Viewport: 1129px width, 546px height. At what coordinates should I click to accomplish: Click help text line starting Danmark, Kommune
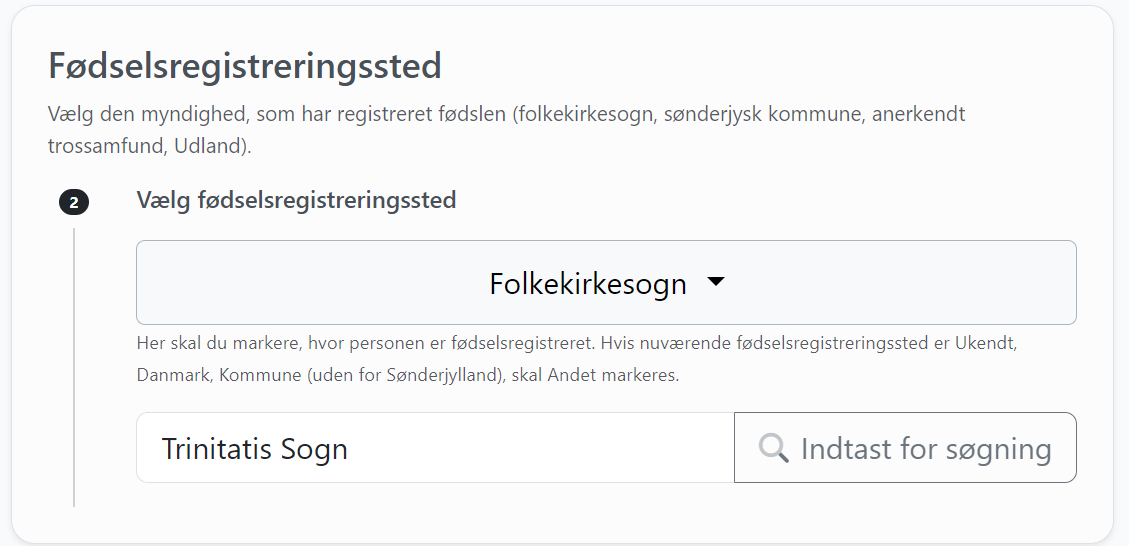click(408, 375)
